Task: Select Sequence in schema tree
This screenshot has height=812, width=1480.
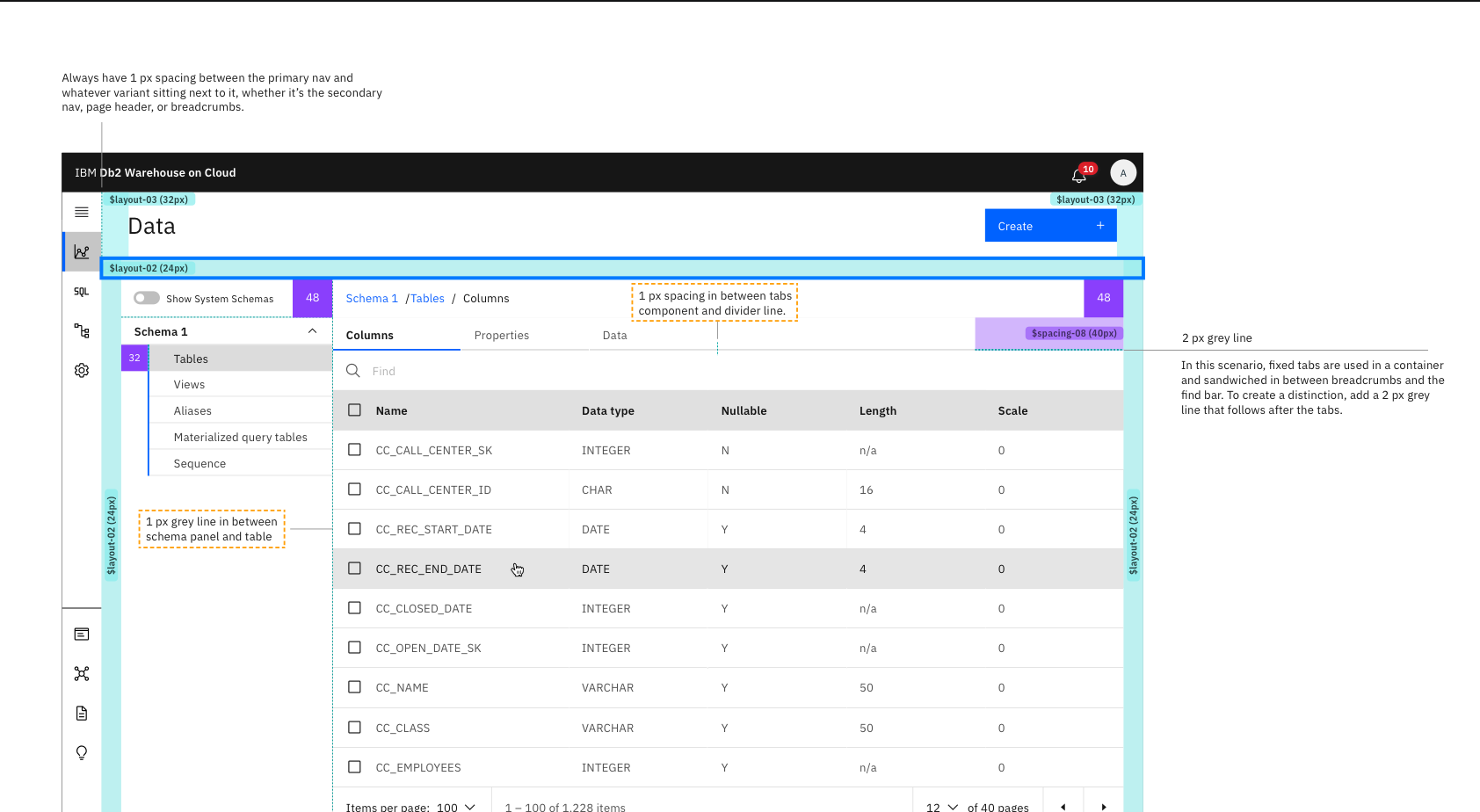Action: pos(241,463)
